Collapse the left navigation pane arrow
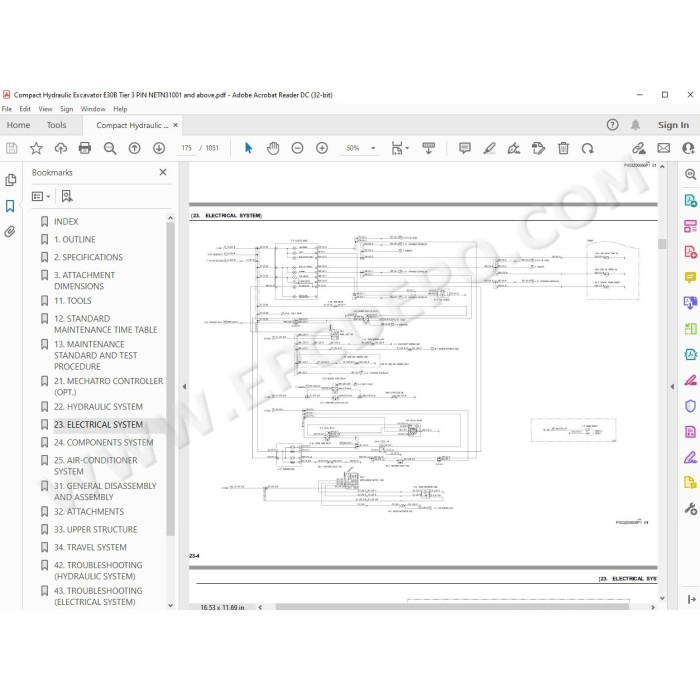This screenshot has width=700, height=700. point(184,387)
